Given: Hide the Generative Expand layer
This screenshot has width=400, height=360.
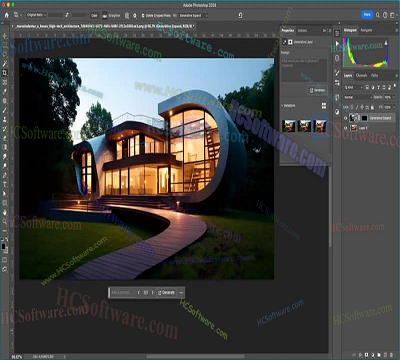Looking at the screenshot, I should tap(345, 118).
